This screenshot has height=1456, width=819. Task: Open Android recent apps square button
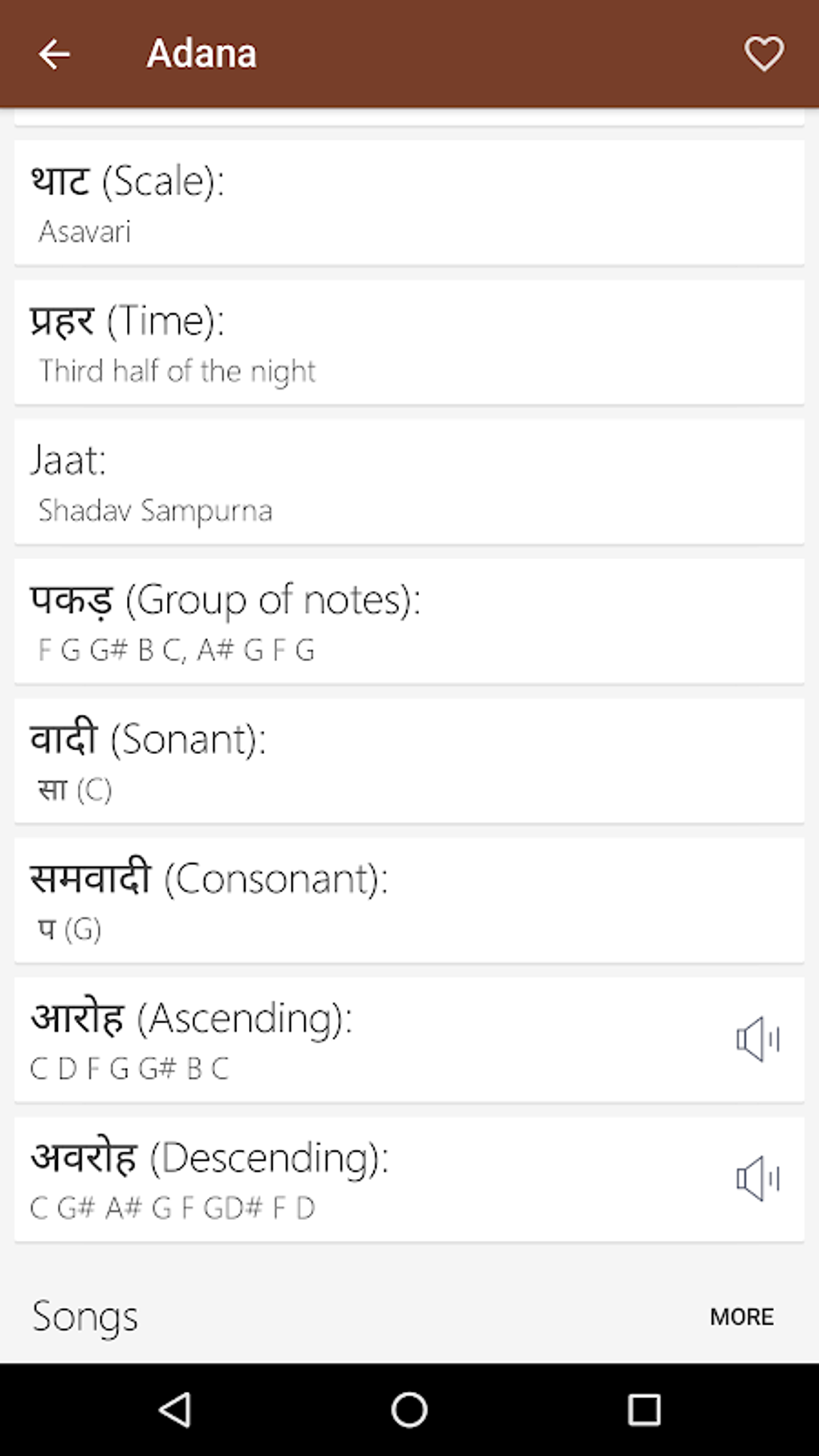643,1409
